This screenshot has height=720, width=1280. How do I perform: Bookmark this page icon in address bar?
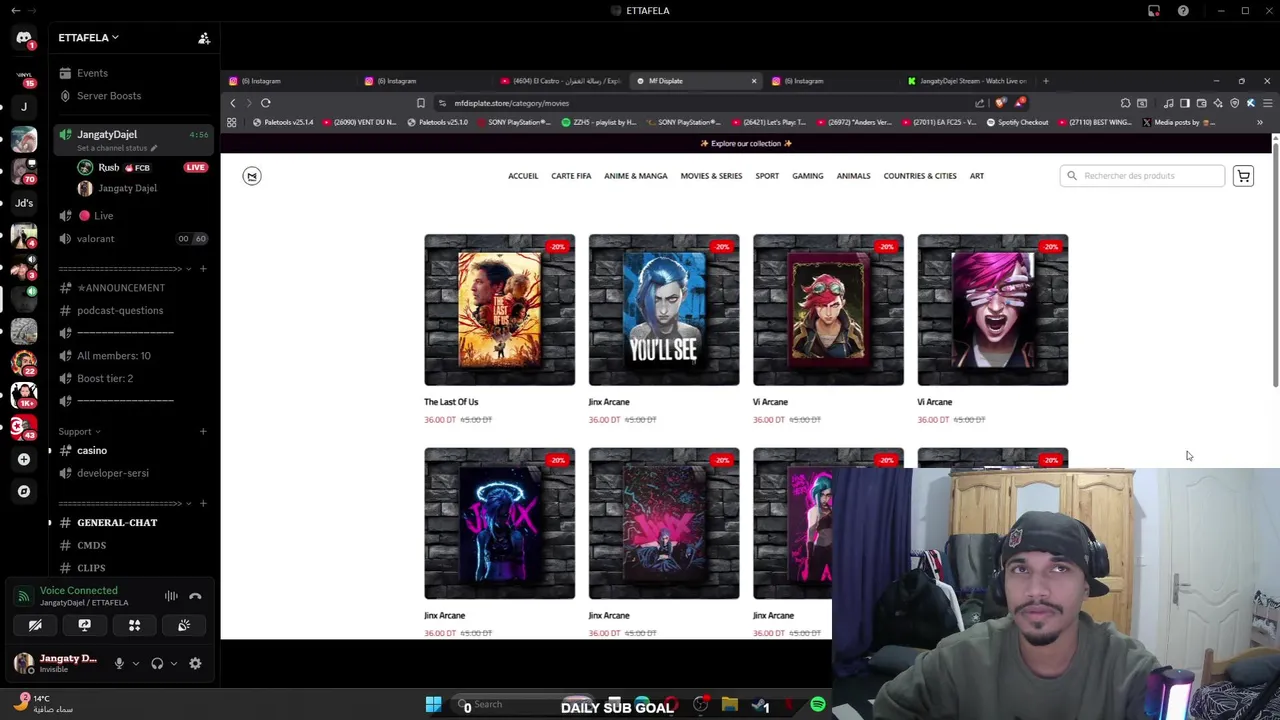[421, 103]
